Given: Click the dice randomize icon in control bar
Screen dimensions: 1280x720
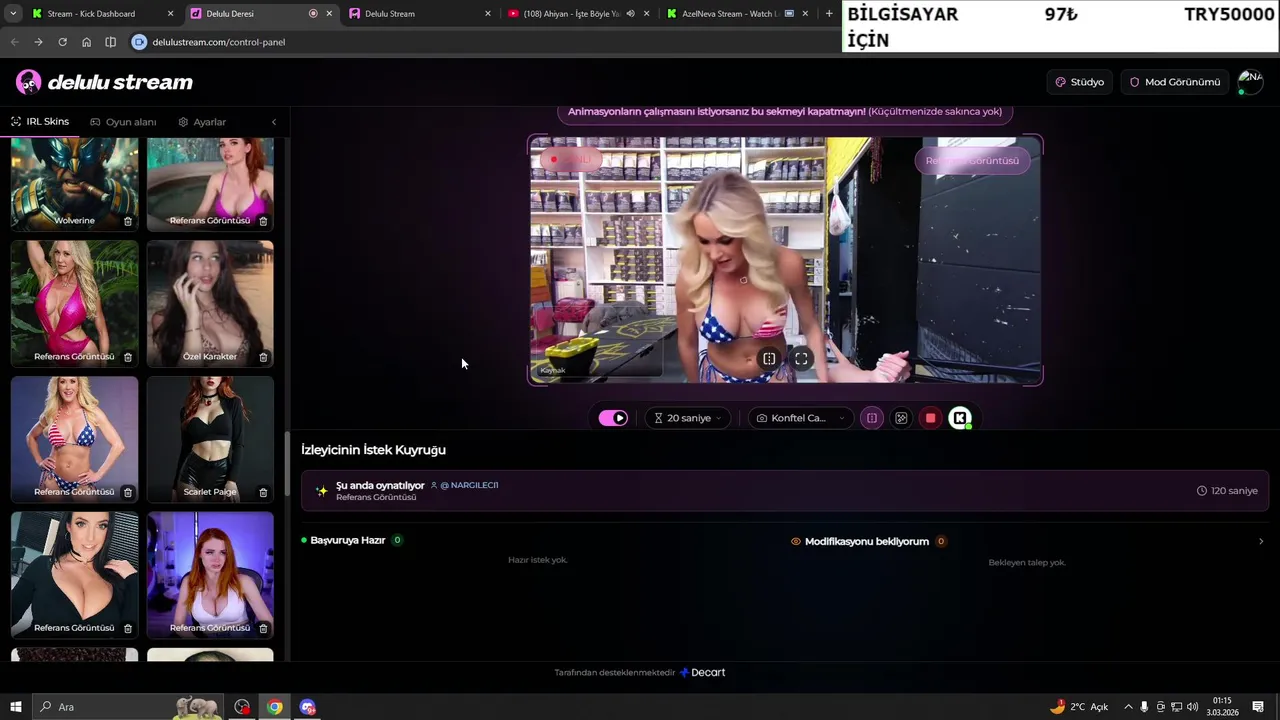Looking at the screenshot, I should coord(901,418).
